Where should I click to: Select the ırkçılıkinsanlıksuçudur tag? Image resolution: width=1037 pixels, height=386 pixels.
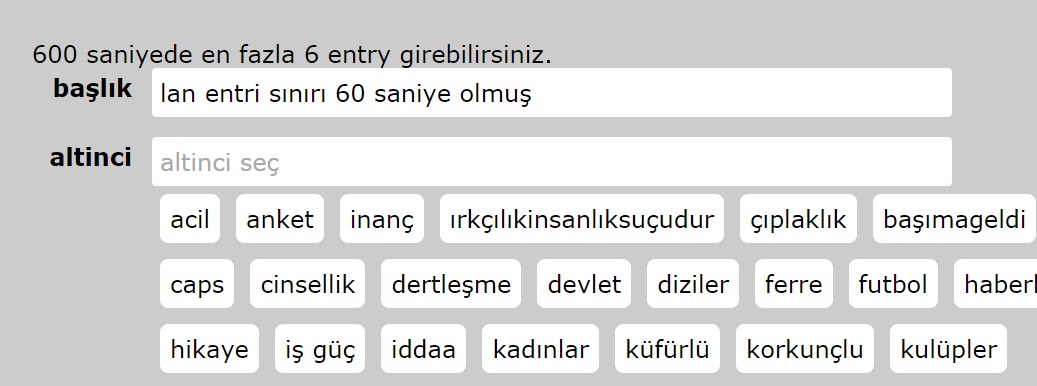click(x=582, y=219)
